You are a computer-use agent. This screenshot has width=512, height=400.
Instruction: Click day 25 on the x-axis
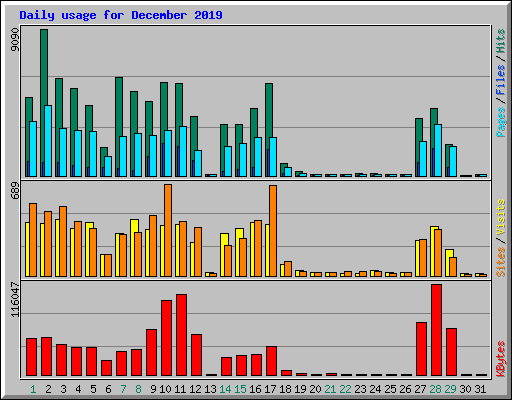[x=390, y=389]
